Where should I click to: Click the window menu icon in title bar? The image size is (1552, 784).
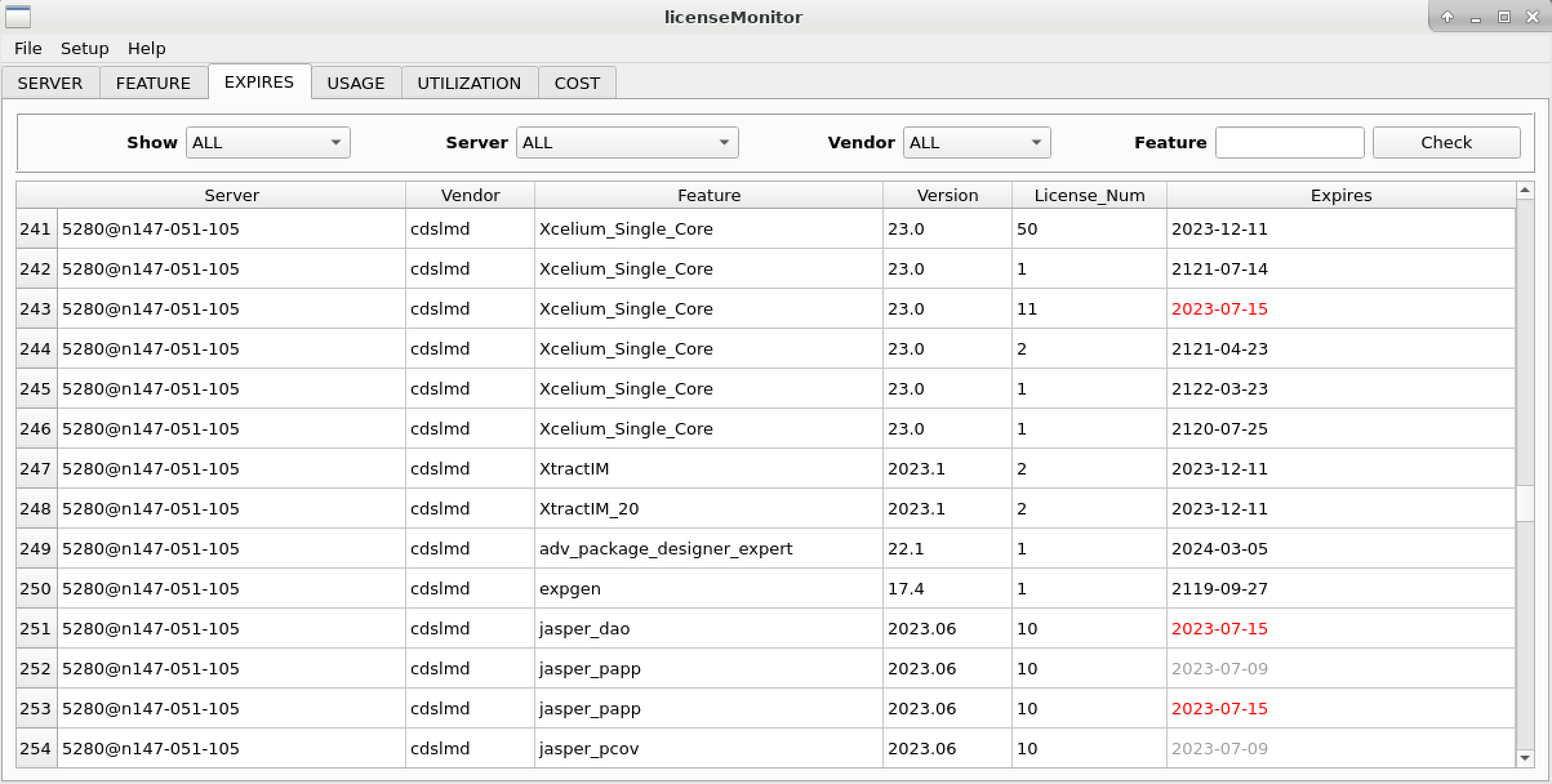click(18, 17)
